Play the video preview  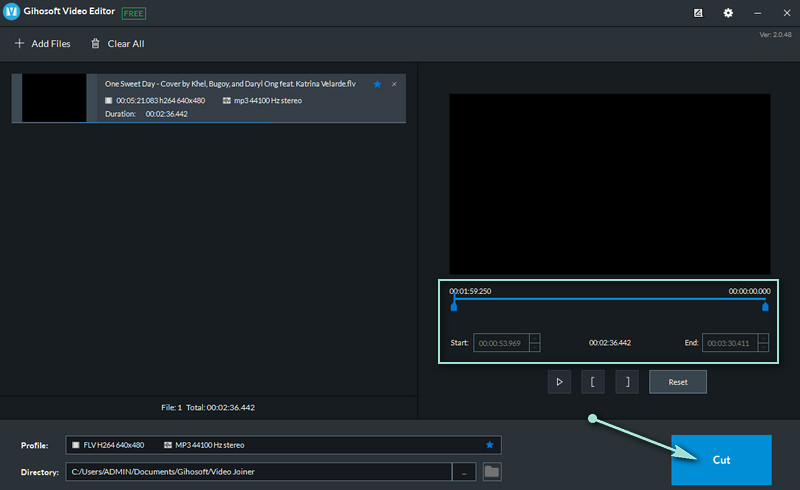560,381
